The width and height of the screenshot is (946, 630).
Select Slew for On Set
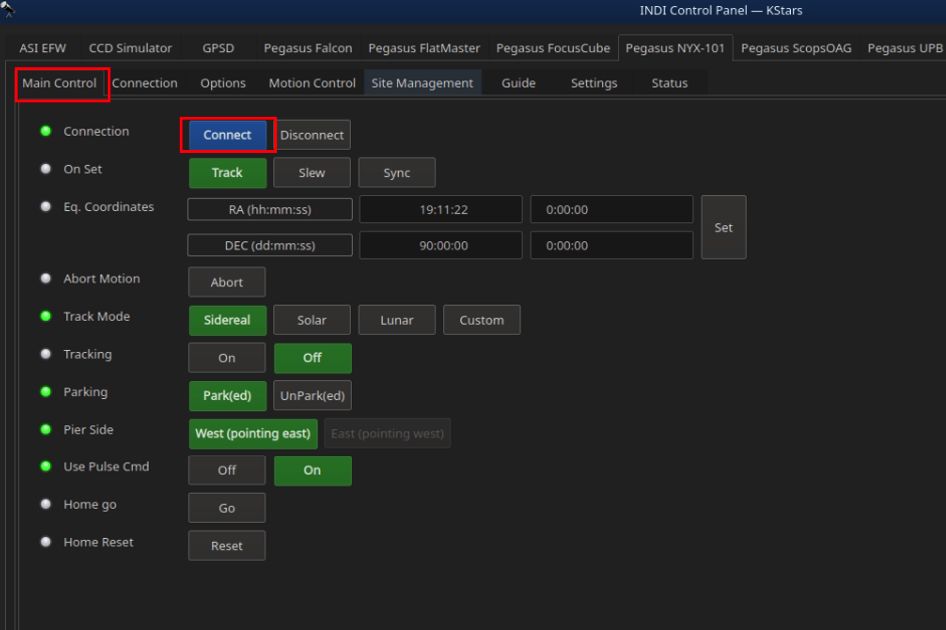pyautogui.click(x=312, y=173)
